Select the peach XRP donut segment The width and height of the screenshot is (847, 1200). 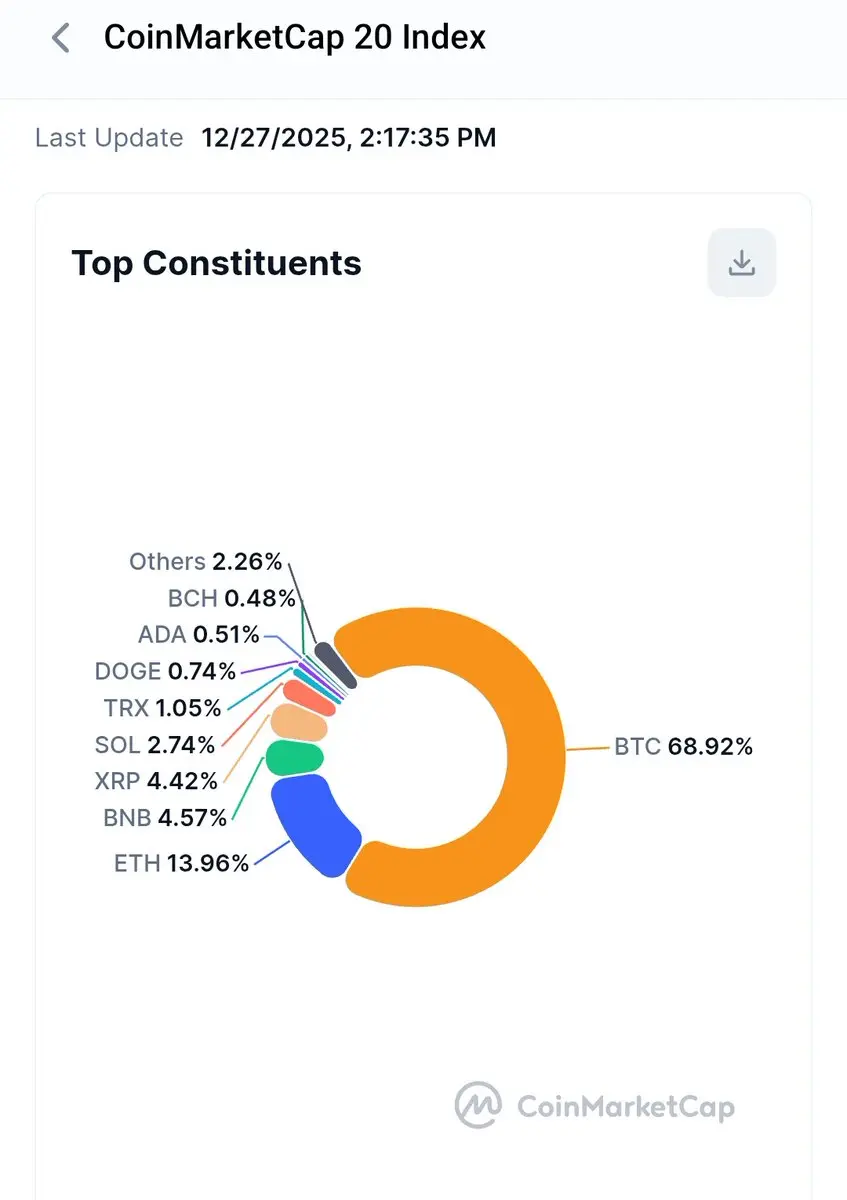point(299,723)
